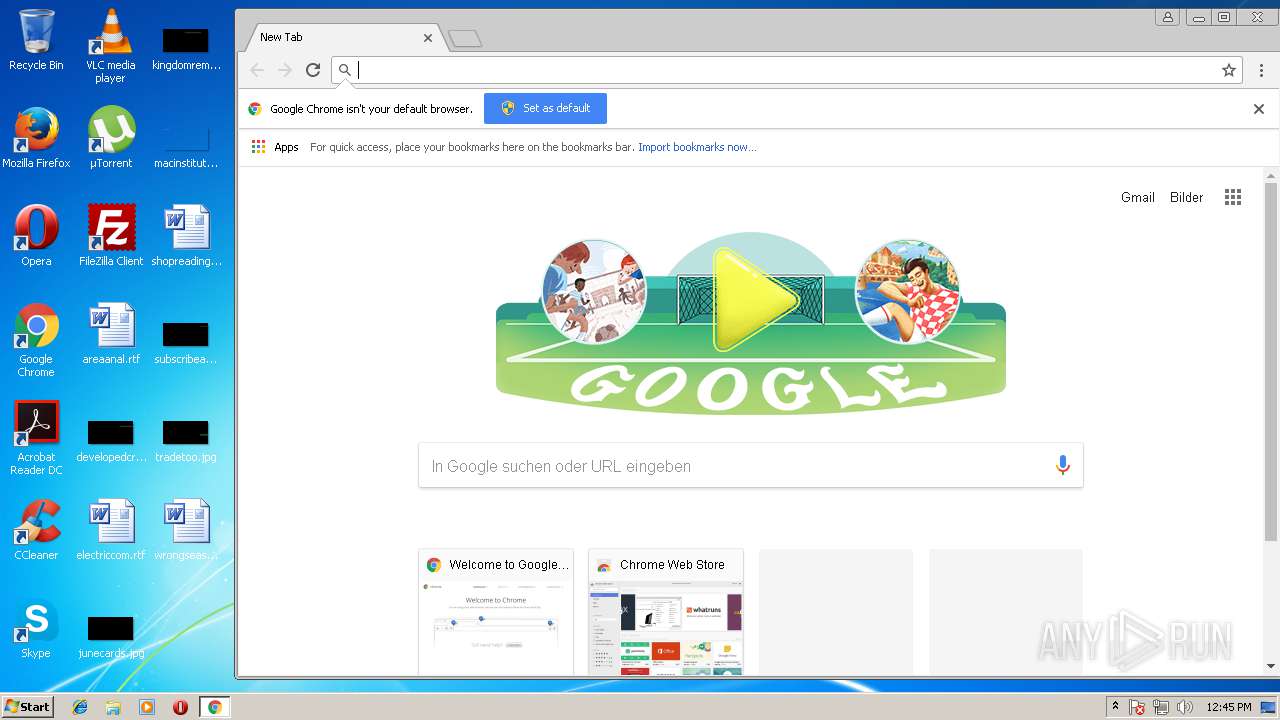
Task: Click the media player taskbar icon
Action: click(x=146, y=707)
